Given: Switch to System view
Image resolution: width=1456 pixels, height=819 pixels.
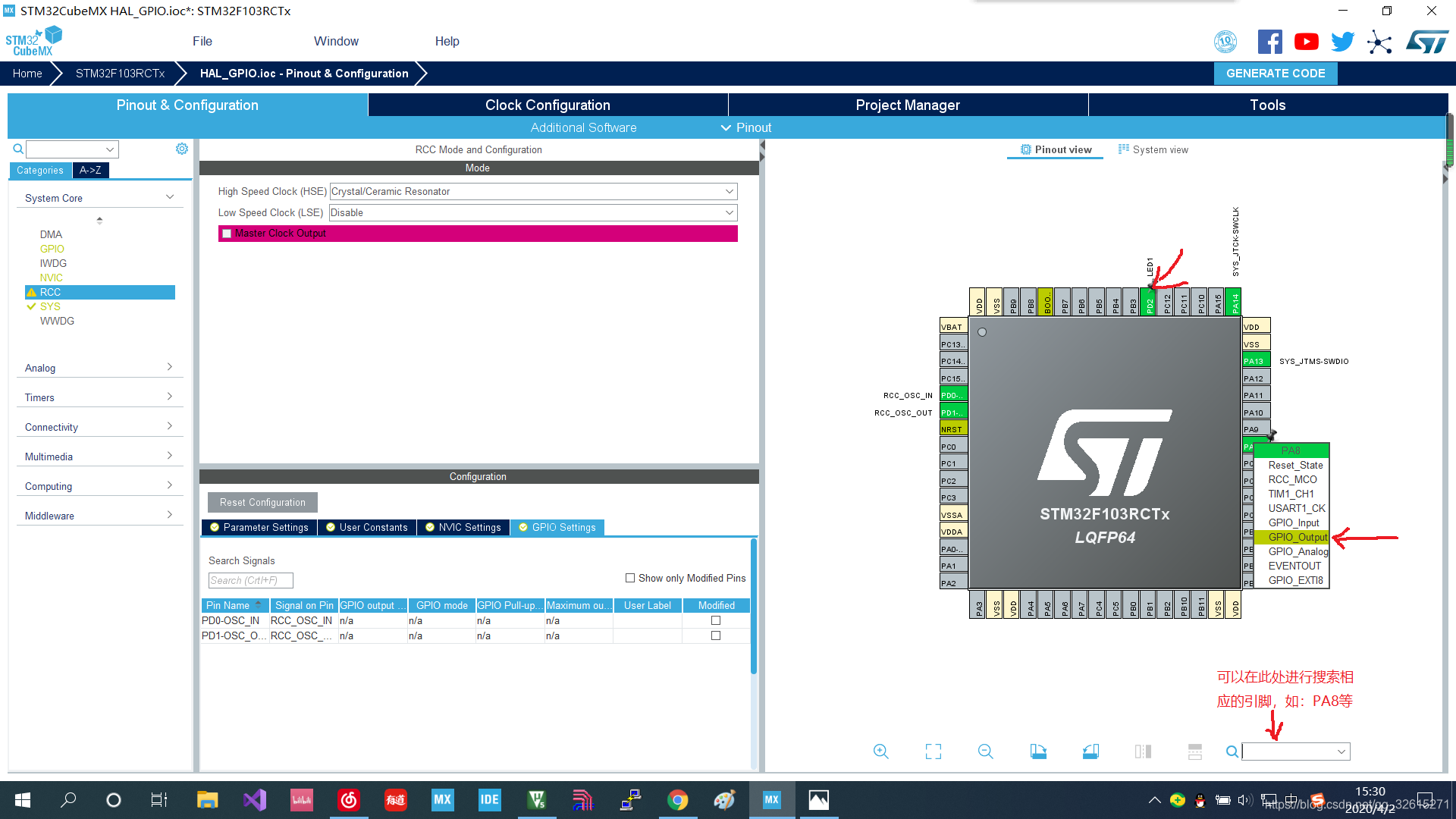Looking at the screenshot, I should [1153, 149].
